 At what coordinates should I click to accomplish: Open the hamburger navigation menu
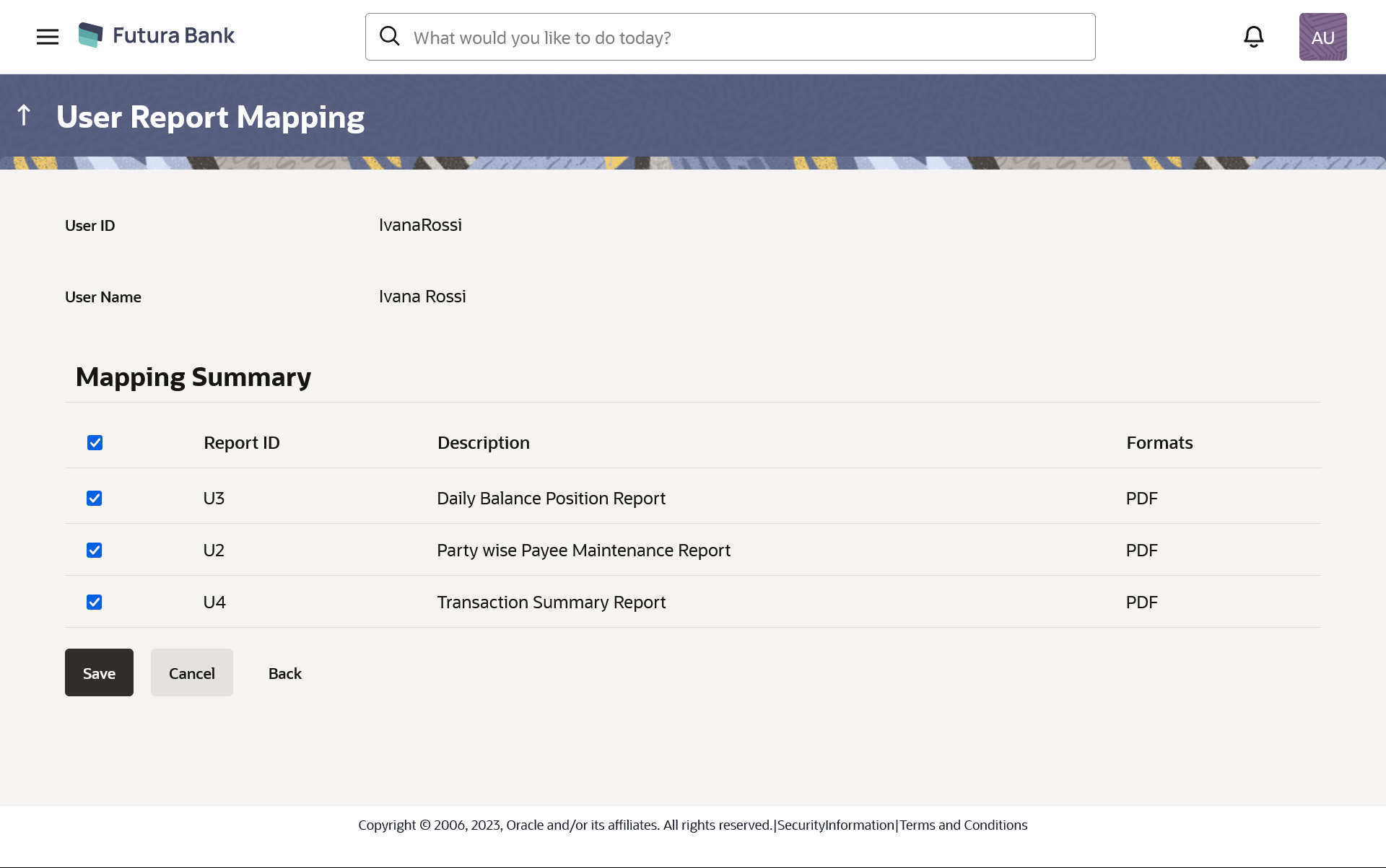pos(48,37)
